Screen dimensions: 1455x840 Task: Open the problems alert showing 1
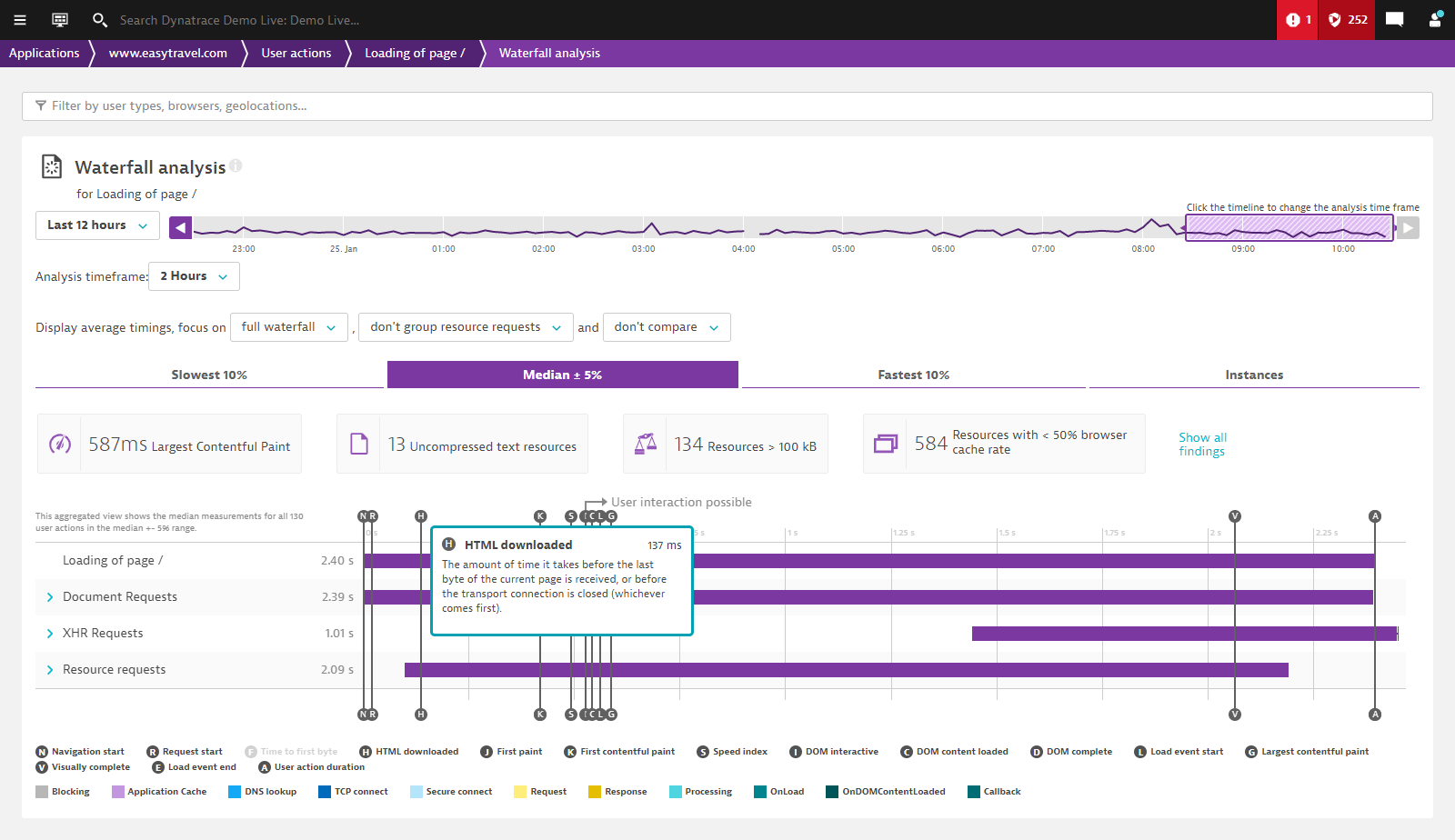[1298, 20]
